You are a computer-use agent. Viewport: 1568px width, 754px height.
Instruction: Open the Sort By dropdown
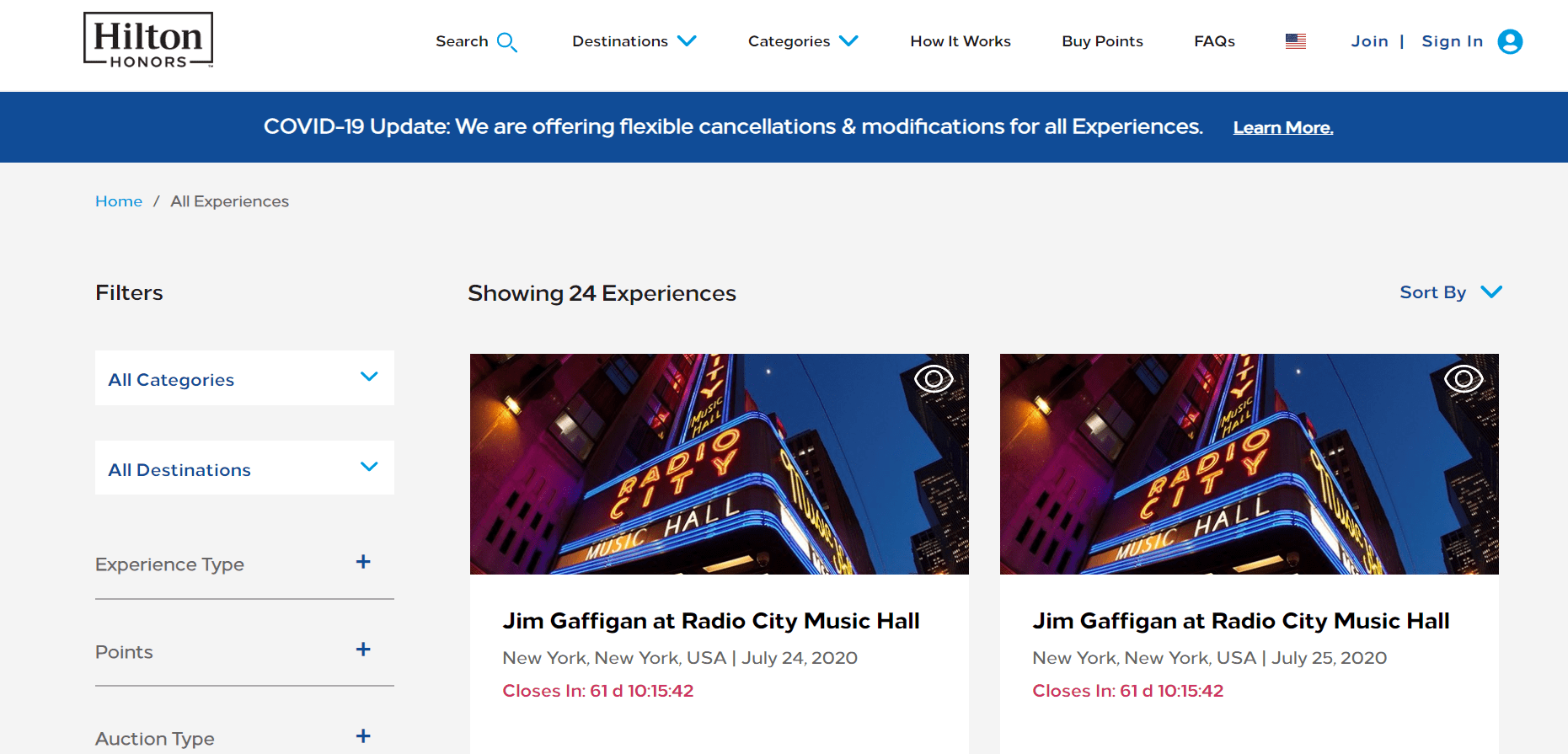1451,292
